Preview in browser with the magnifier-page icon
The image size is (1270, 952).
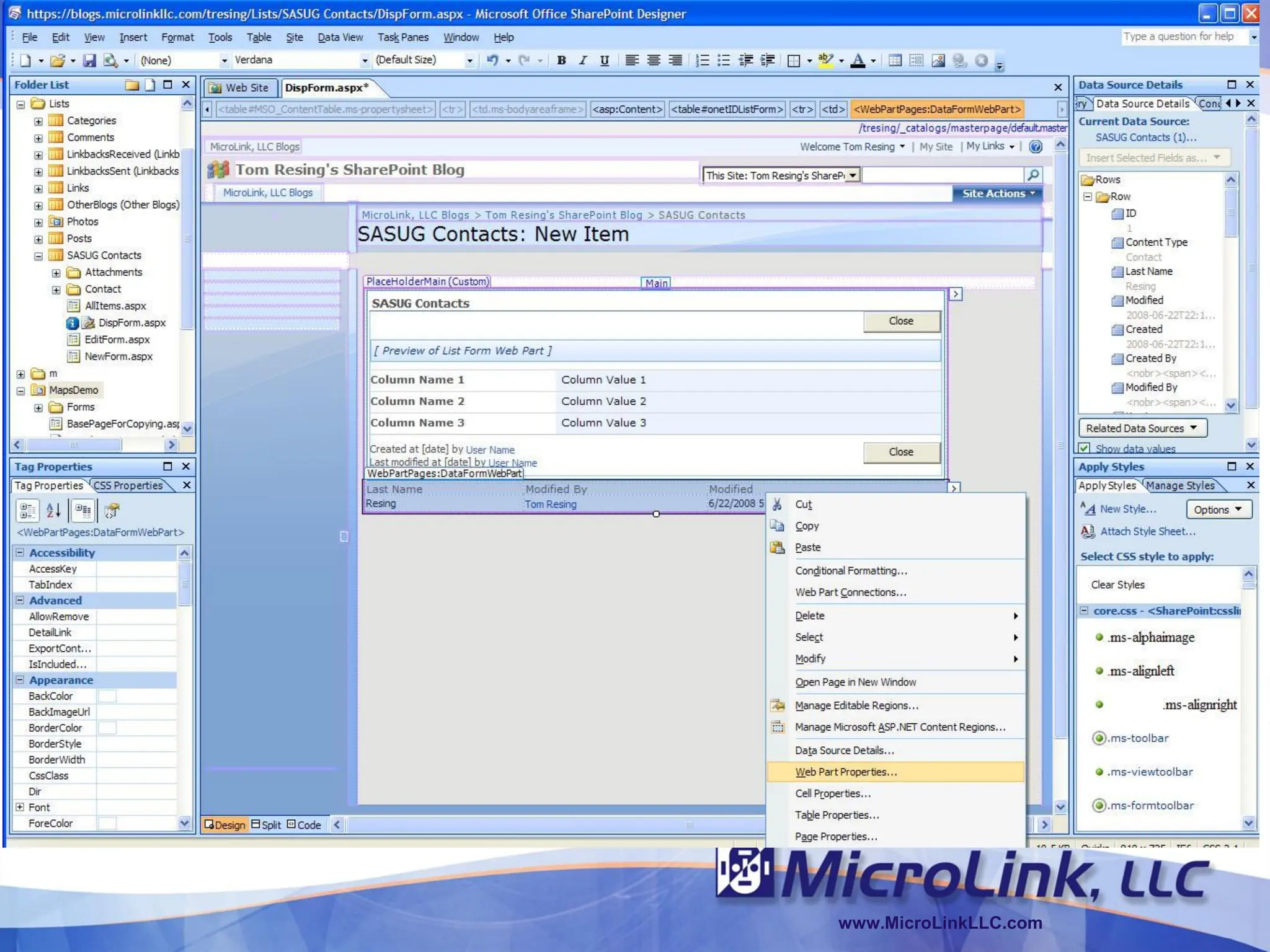tap(111, 60)
